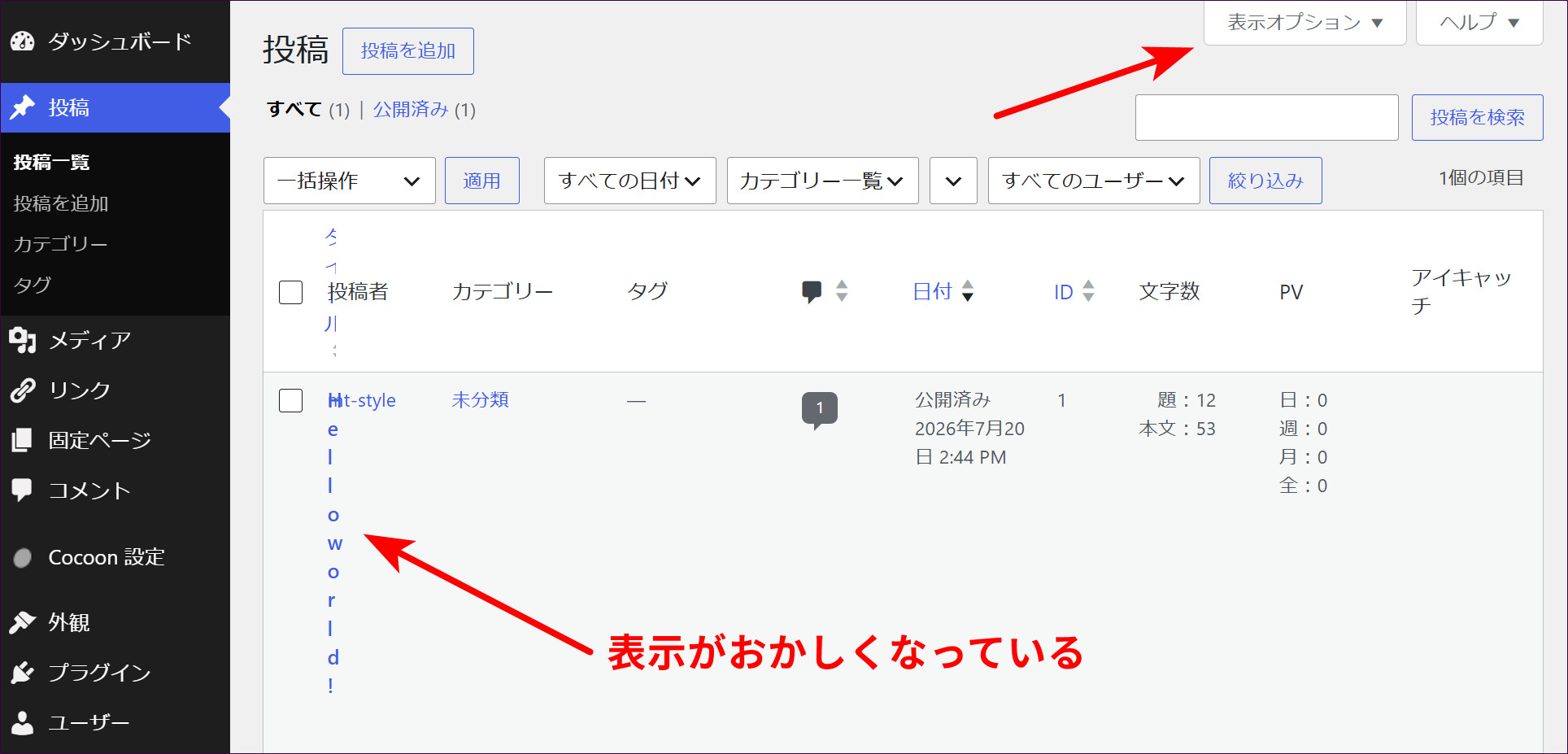Open プラグイン in the sidebar
1568x754 pixels.
115,673
